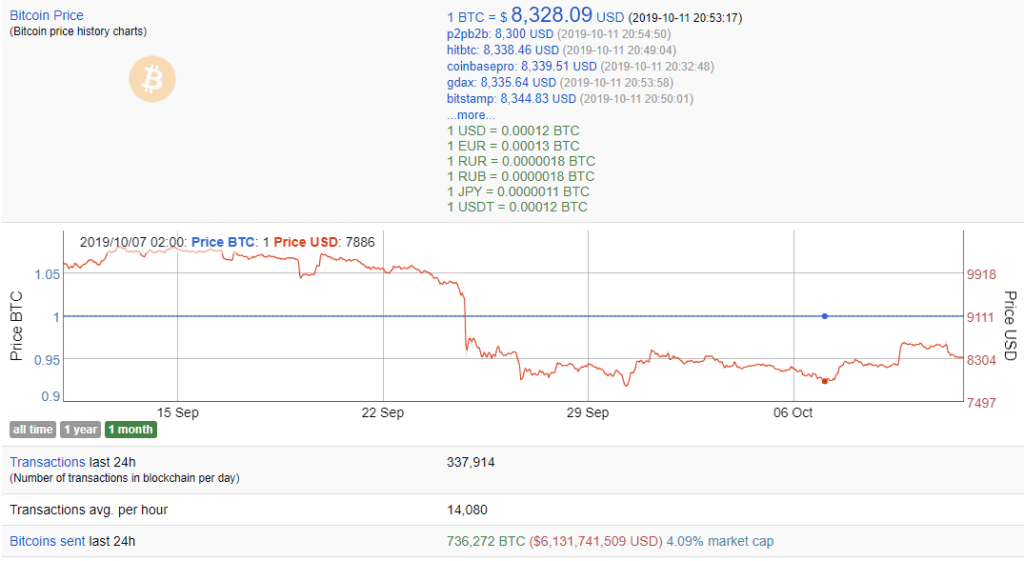Open the Transactions chart link
This screenshot has width=1024, height=561.
[x=47, y=462]
